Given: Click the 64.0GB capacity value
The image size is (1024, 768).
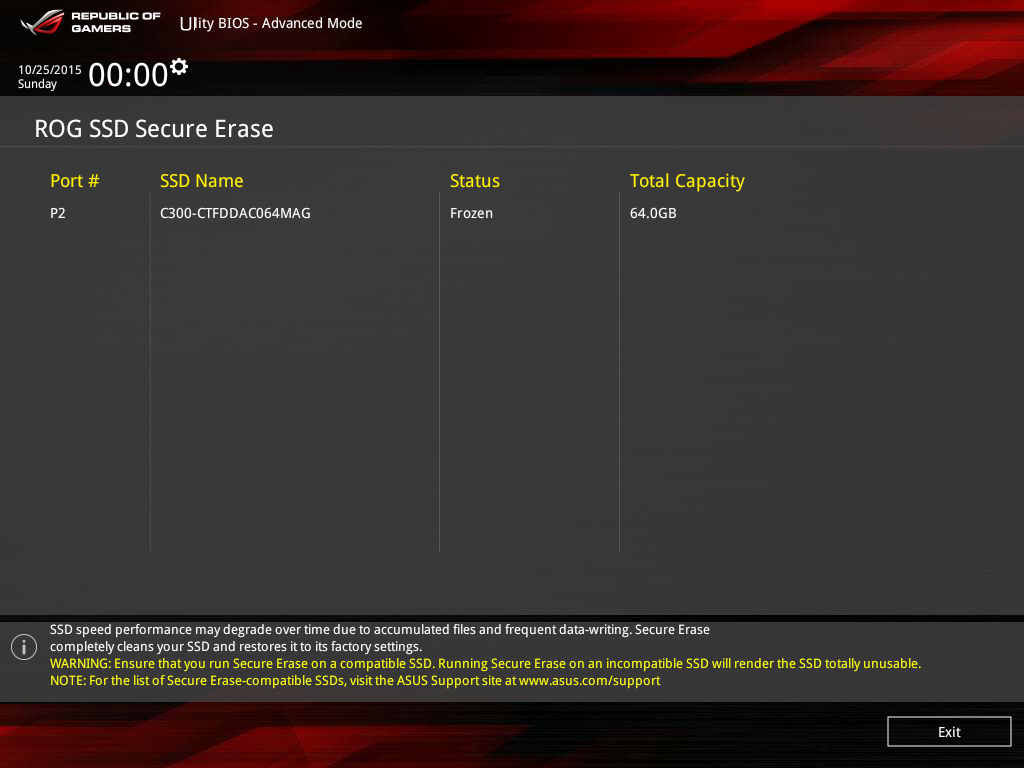Looking at the screenshot, I should pyautogui.click(x=653, y=213).
